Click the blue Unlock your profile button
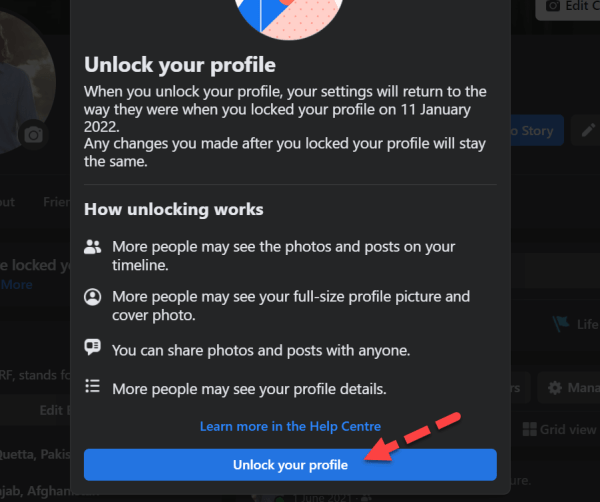Screen dimensions: 600x502 pyautogui.click(x=290, y=465)
